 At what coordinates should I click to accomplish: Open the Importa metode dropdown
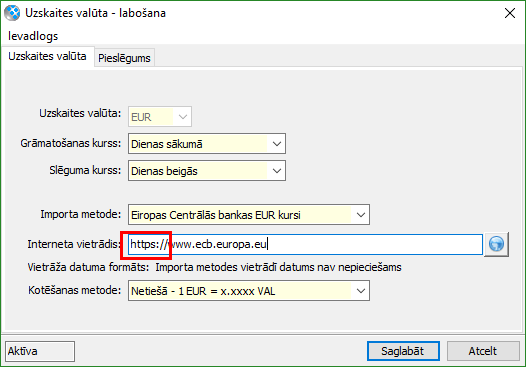point(249,214)
